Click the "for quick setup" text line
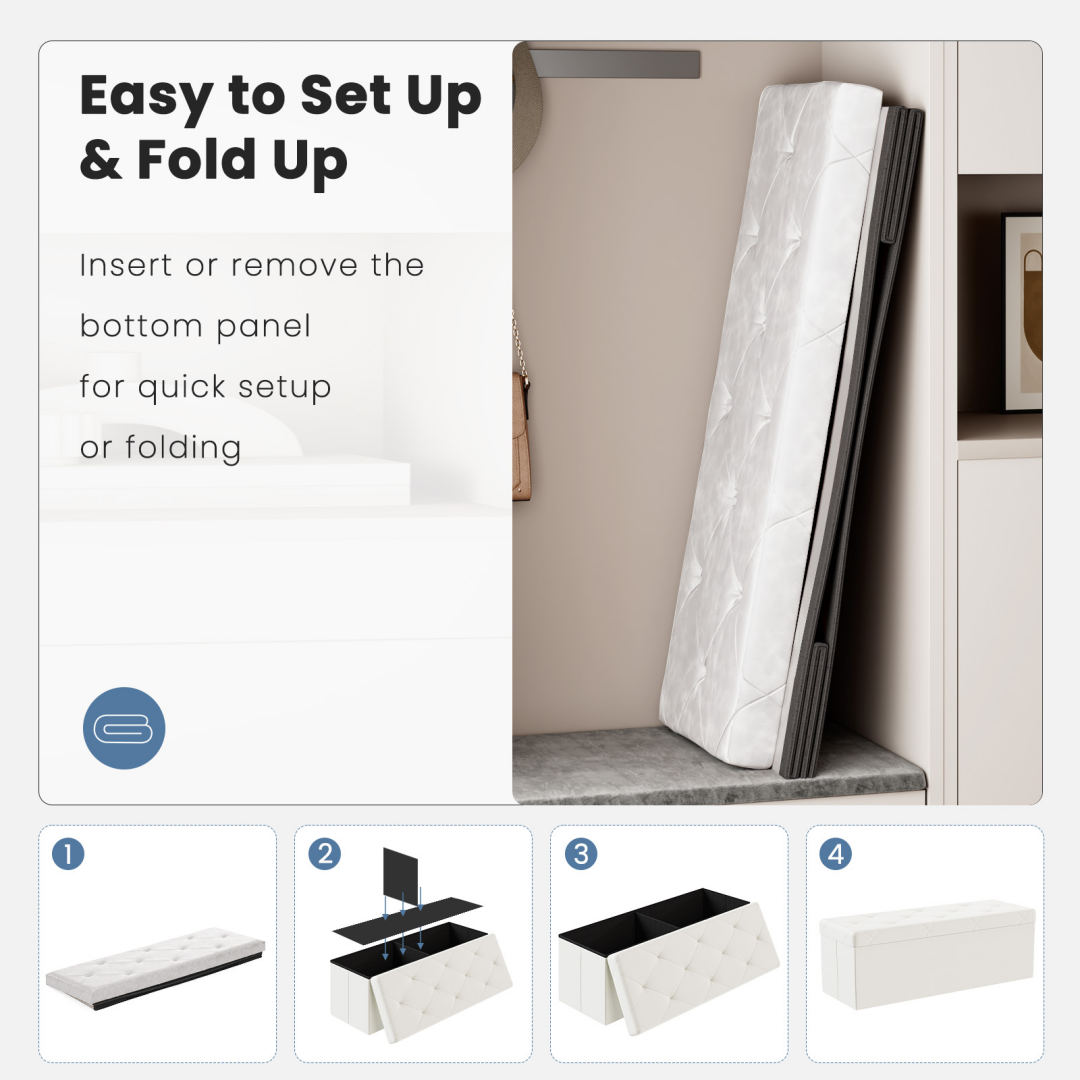Viewport: 1080px width, 1080px height. coord(205,386)
